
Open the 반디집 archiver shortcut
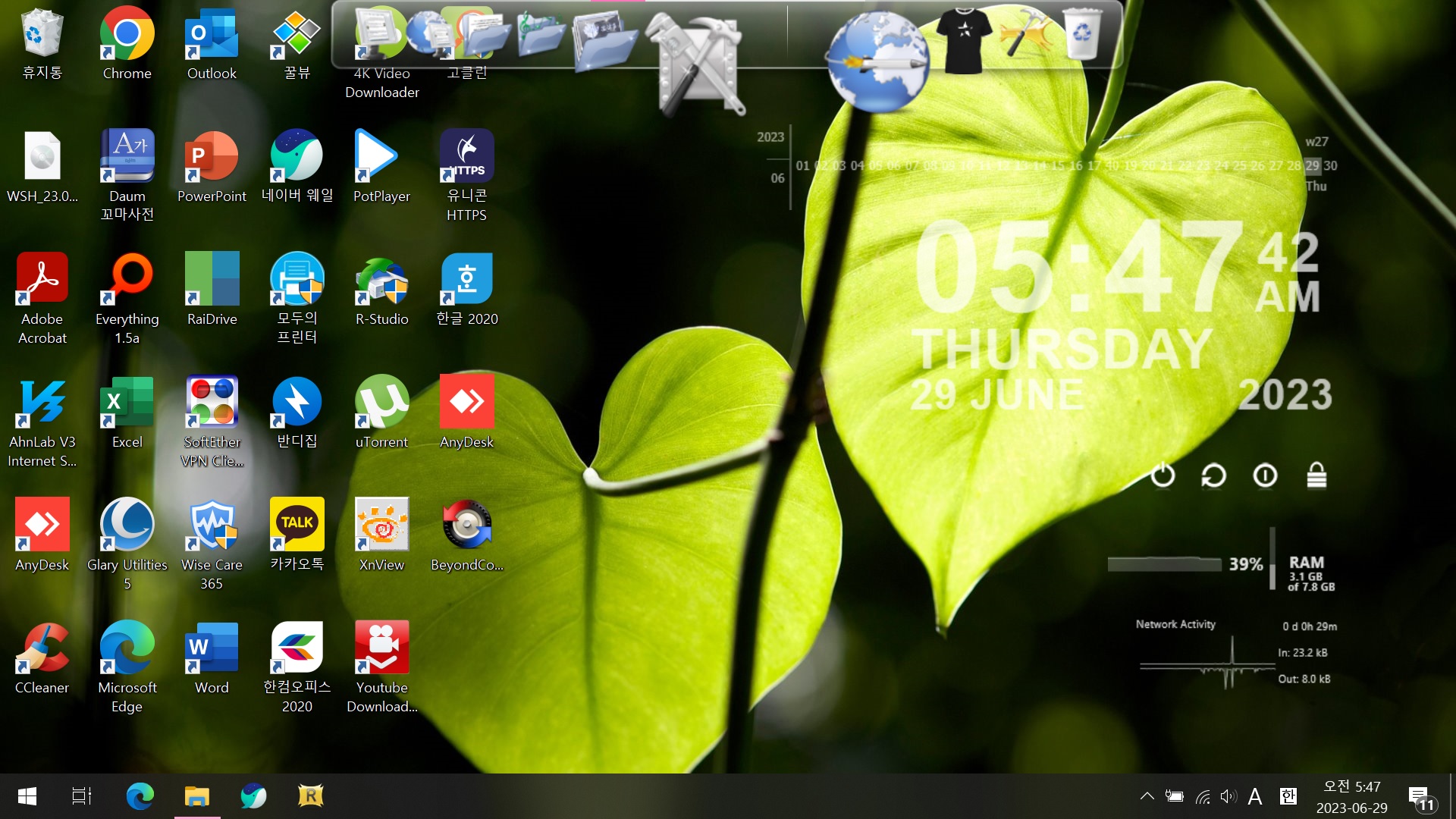pyautogui.click(x=297, y=413)
